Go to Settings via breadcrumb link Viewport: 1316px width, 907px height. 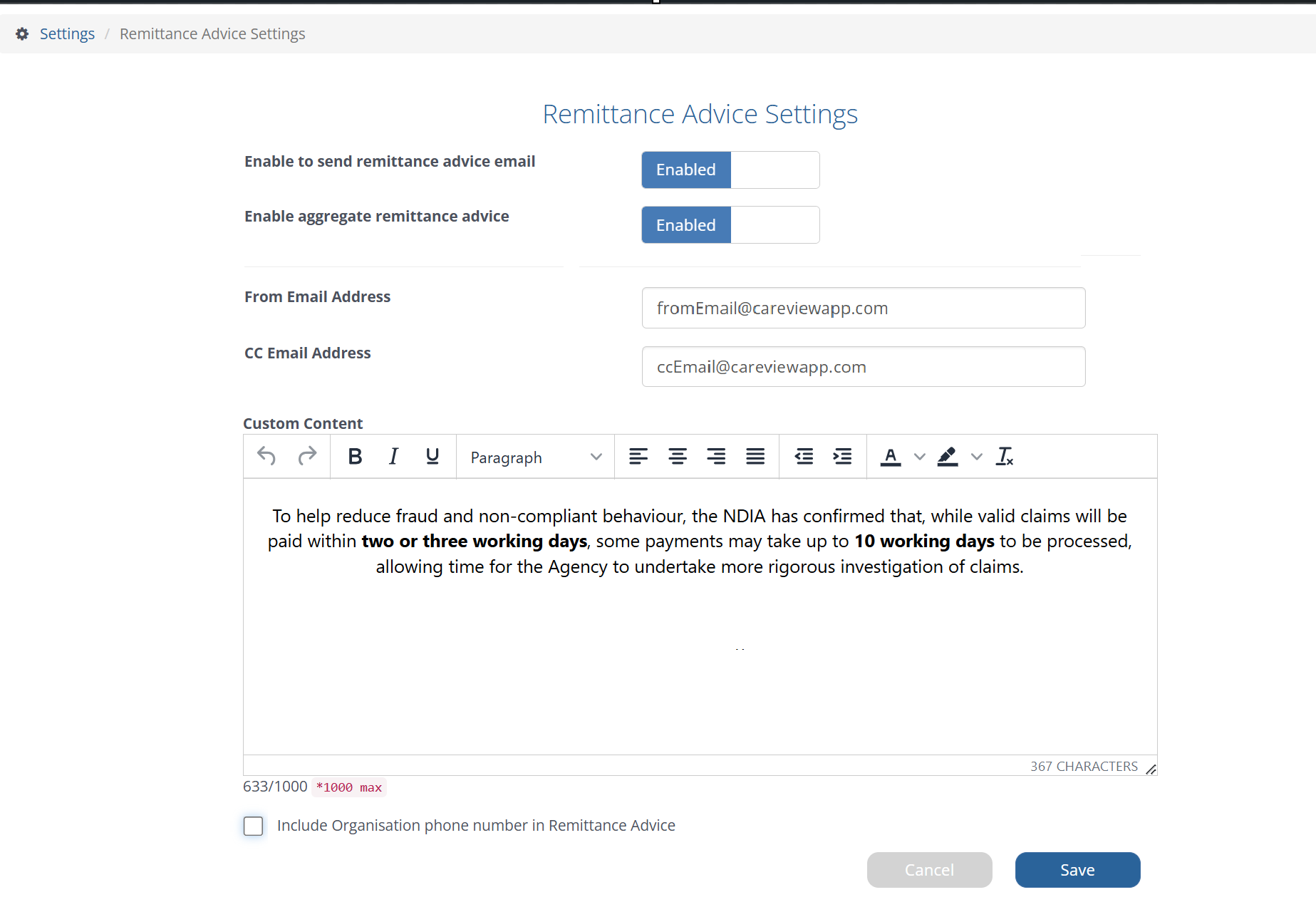click(67, 34)
